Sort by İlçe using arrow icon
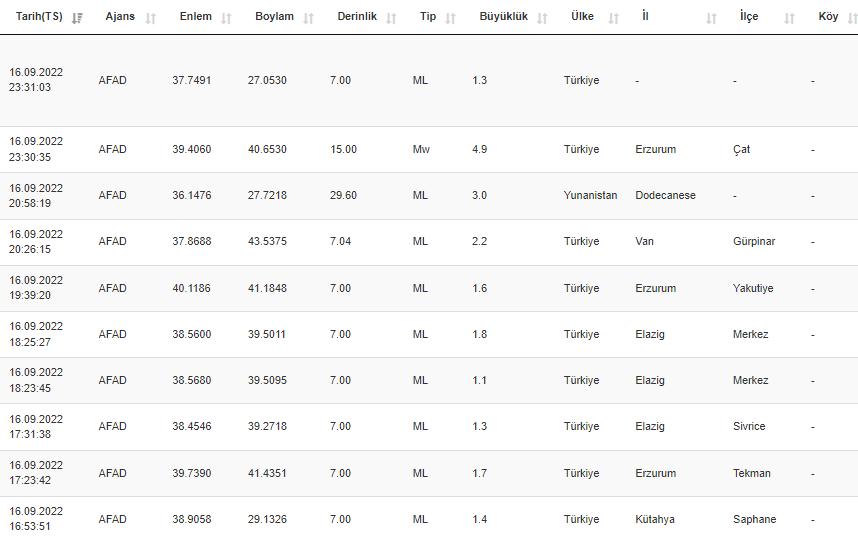Image resolution: width=858 pixels, height=540 pixels. 789,18
